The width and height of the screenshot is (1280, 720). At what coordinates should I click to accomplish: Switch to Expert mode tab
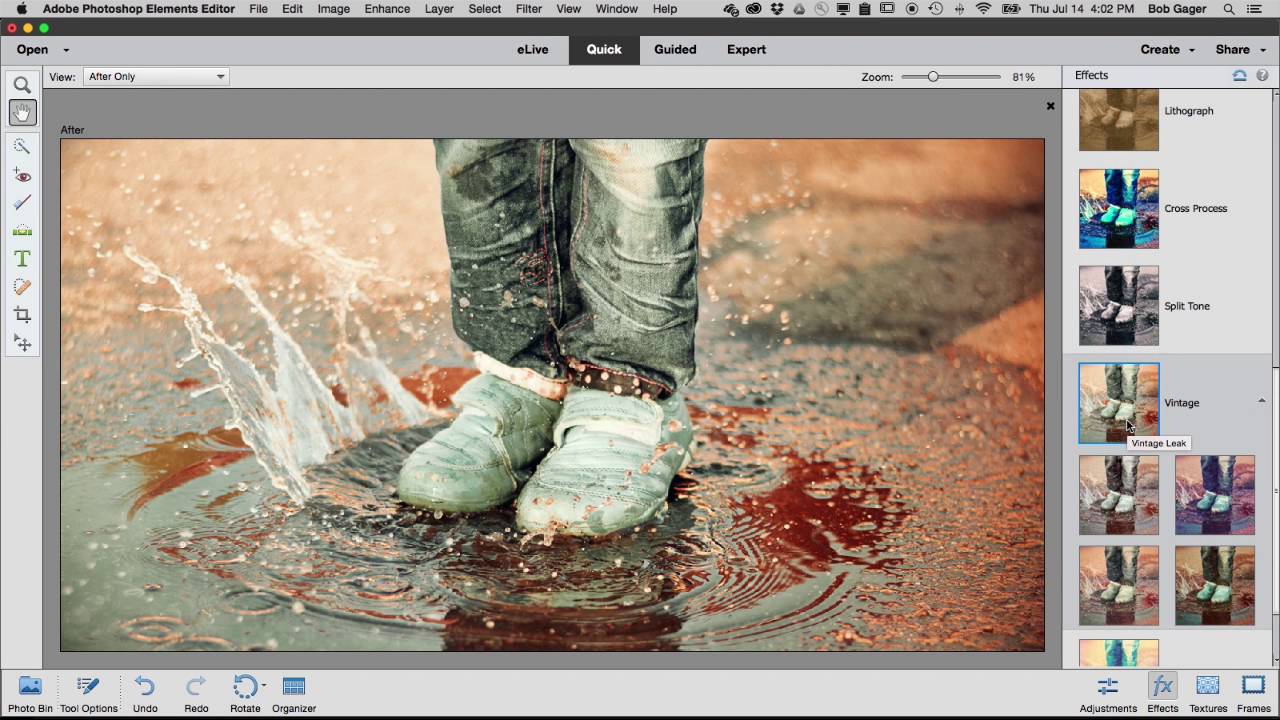pyautogui.click(x=746, y=49)
